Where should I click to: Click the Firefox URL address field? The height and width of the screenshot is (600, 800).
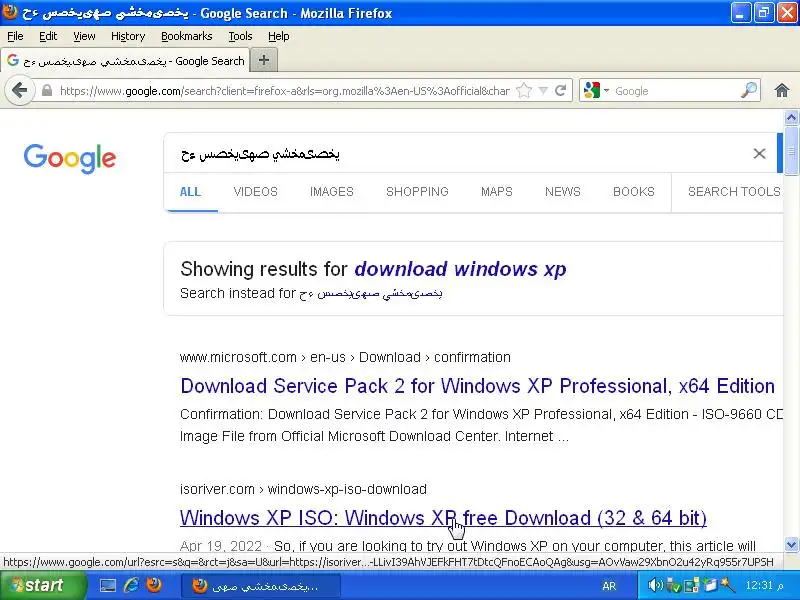pyautogui.click(x=284, y=91)
